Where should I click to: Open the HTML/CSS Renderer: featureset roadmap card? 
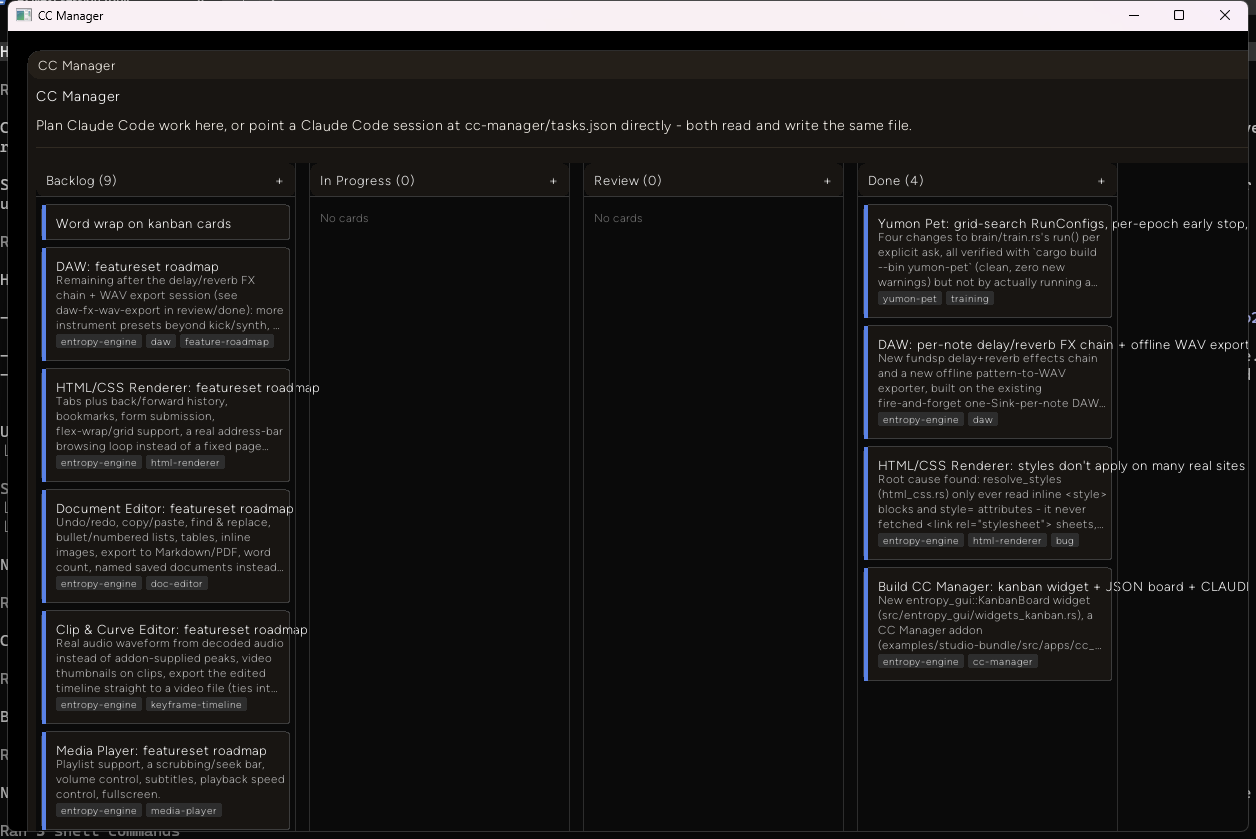[x=166, y=425]
